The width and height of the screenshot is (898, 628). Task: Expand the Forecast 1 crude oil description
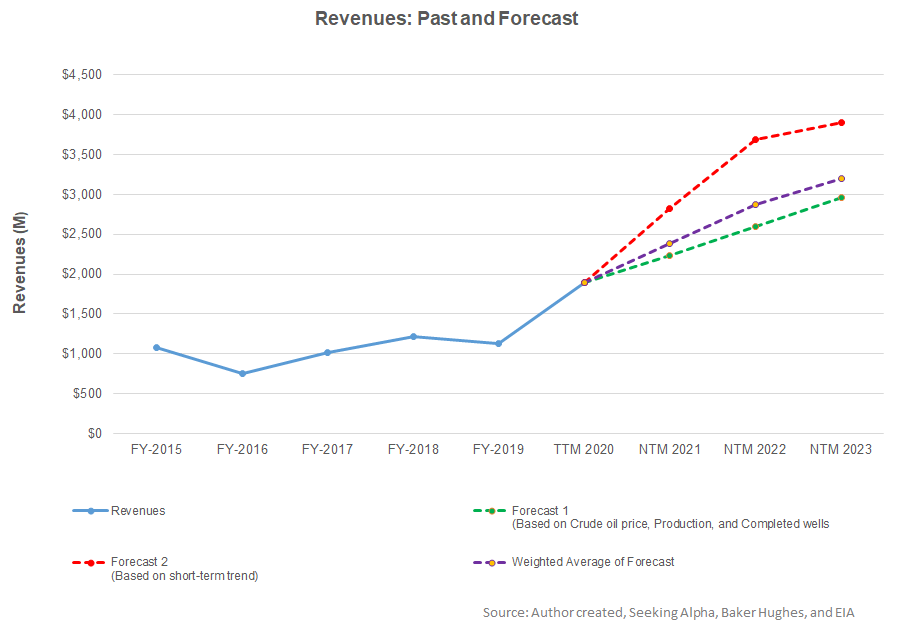[x=672, y=523]
